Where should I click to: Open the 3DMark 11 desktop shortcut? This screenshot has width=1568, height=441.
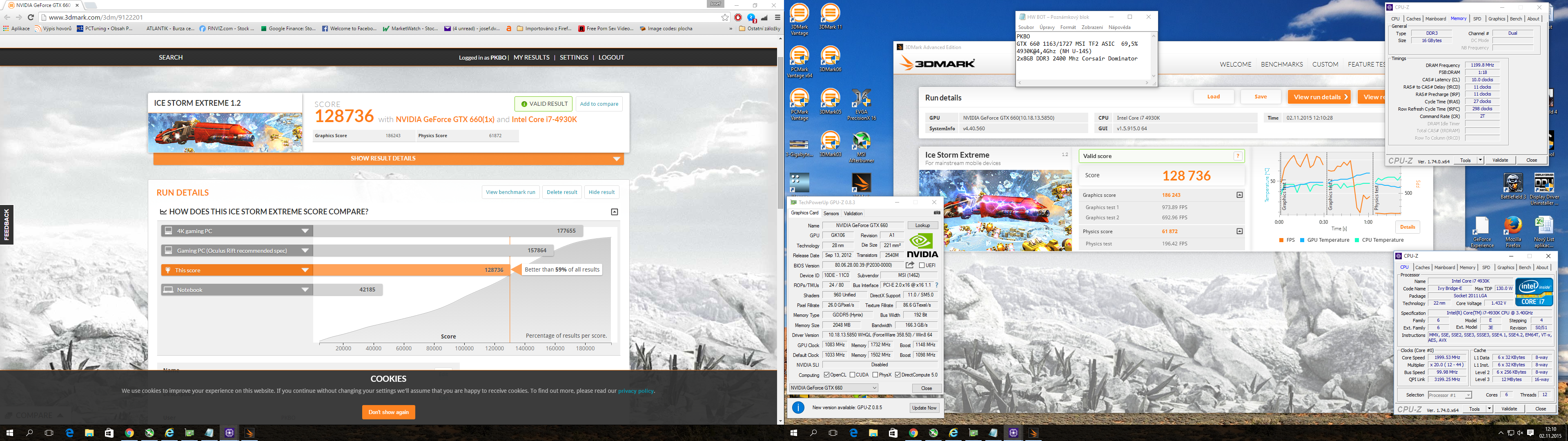830,16
